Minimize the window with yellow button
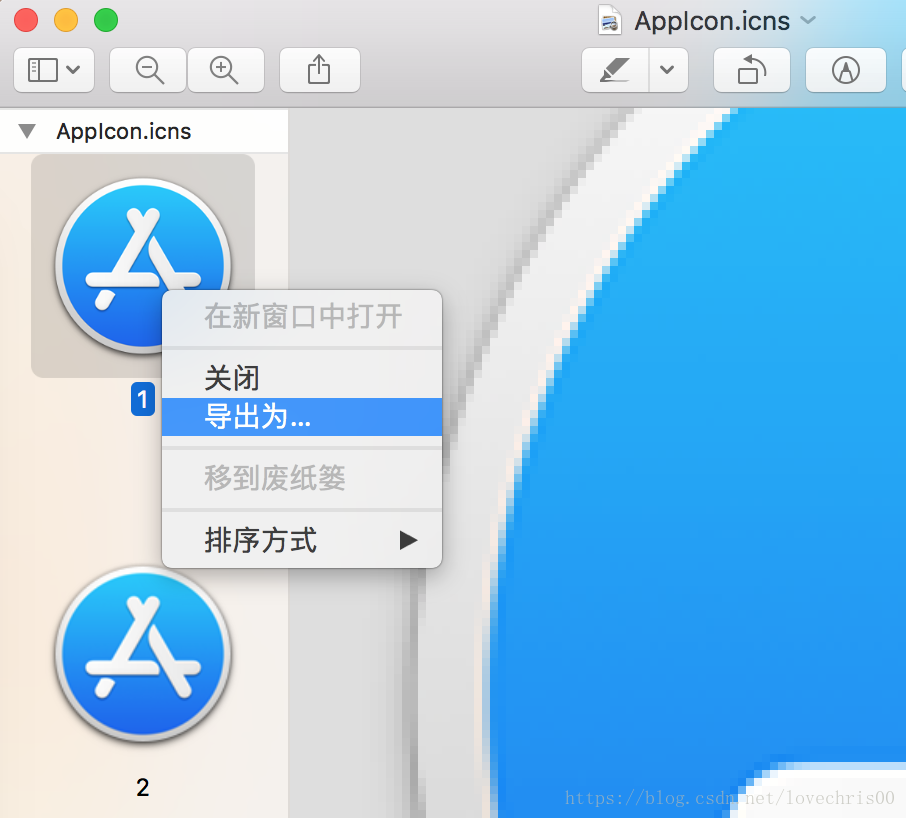This screenshot has width=906, height=818. pyautogui.click(x=66, y=20)
